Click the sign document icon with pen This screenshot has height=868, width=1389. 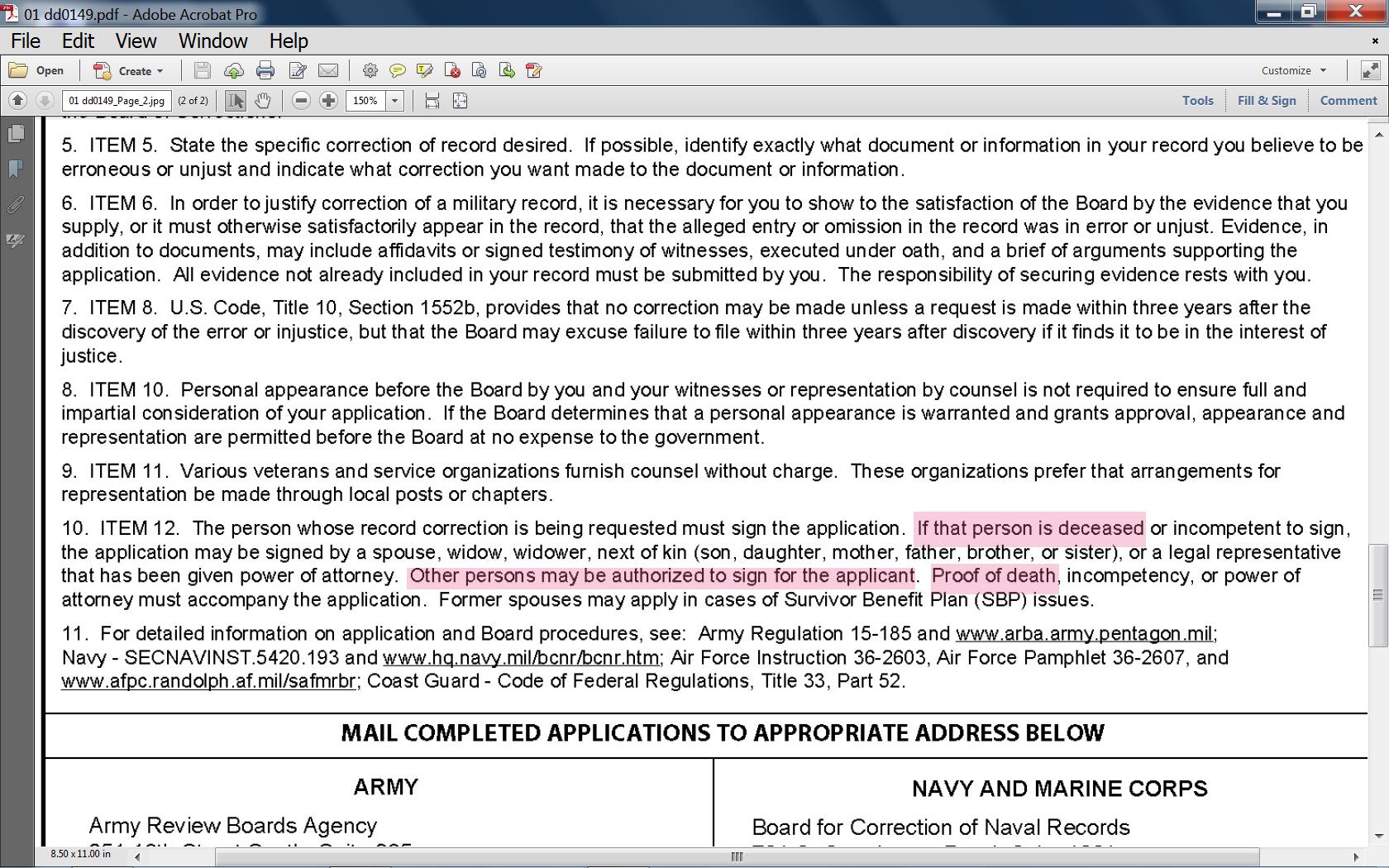[x=534, y=71]
